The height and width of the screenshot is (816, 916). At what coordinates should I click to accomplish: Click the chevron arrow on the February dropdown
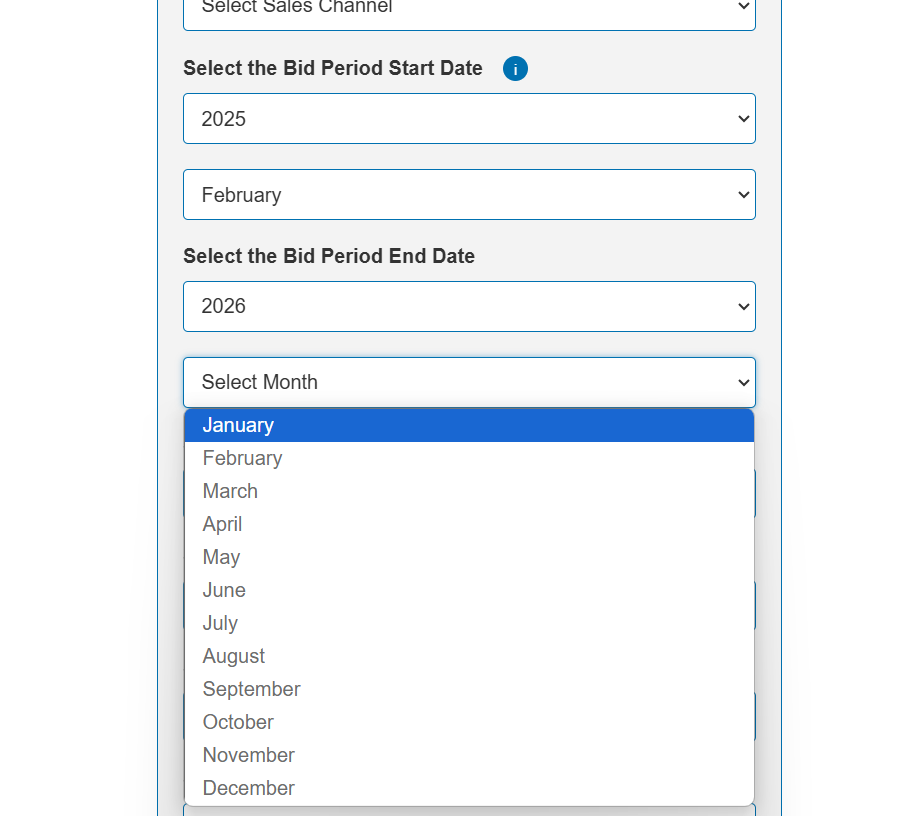click(743, 195)
